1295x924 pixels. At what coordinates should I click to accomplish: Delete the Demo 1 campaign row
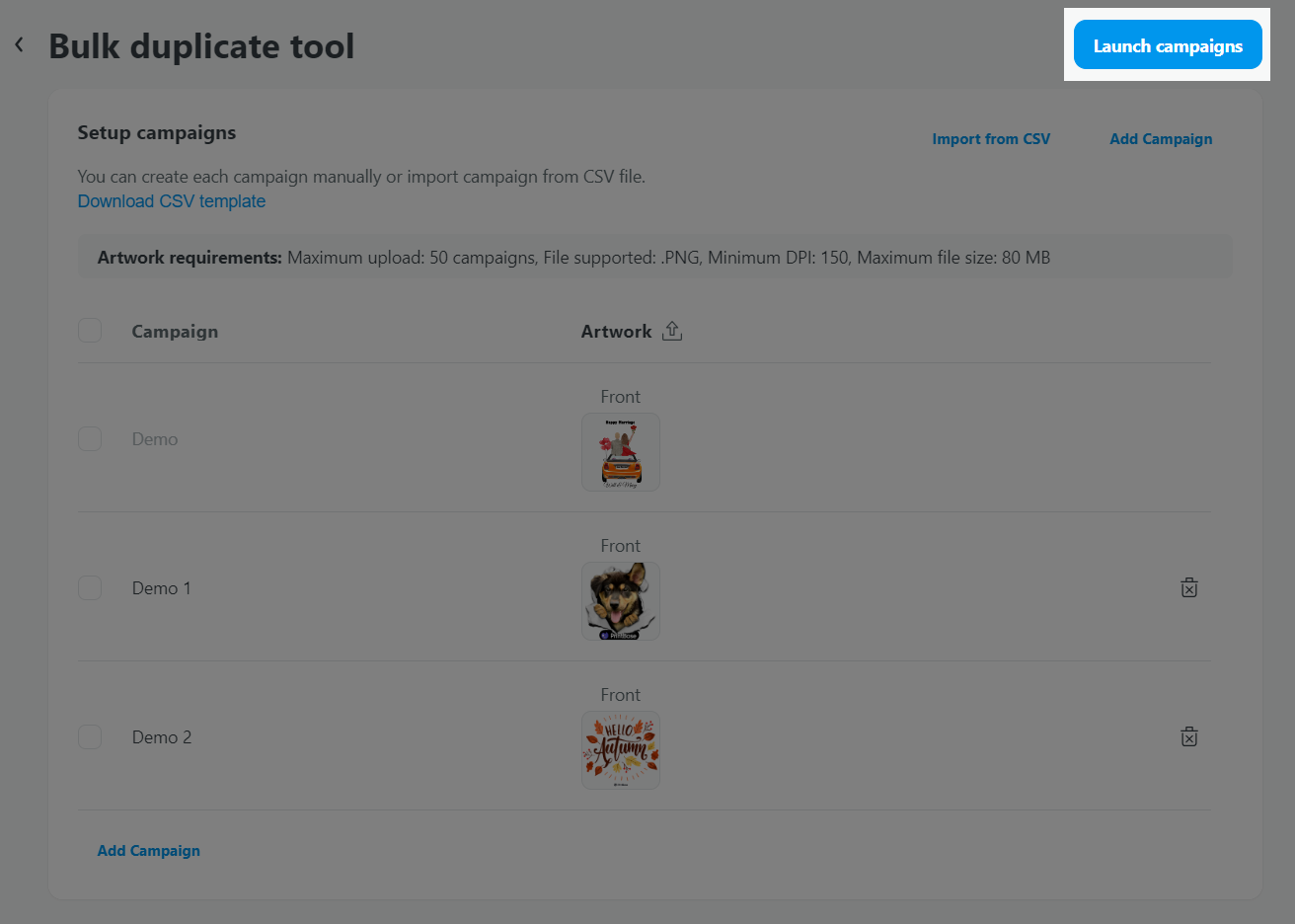1189,587
